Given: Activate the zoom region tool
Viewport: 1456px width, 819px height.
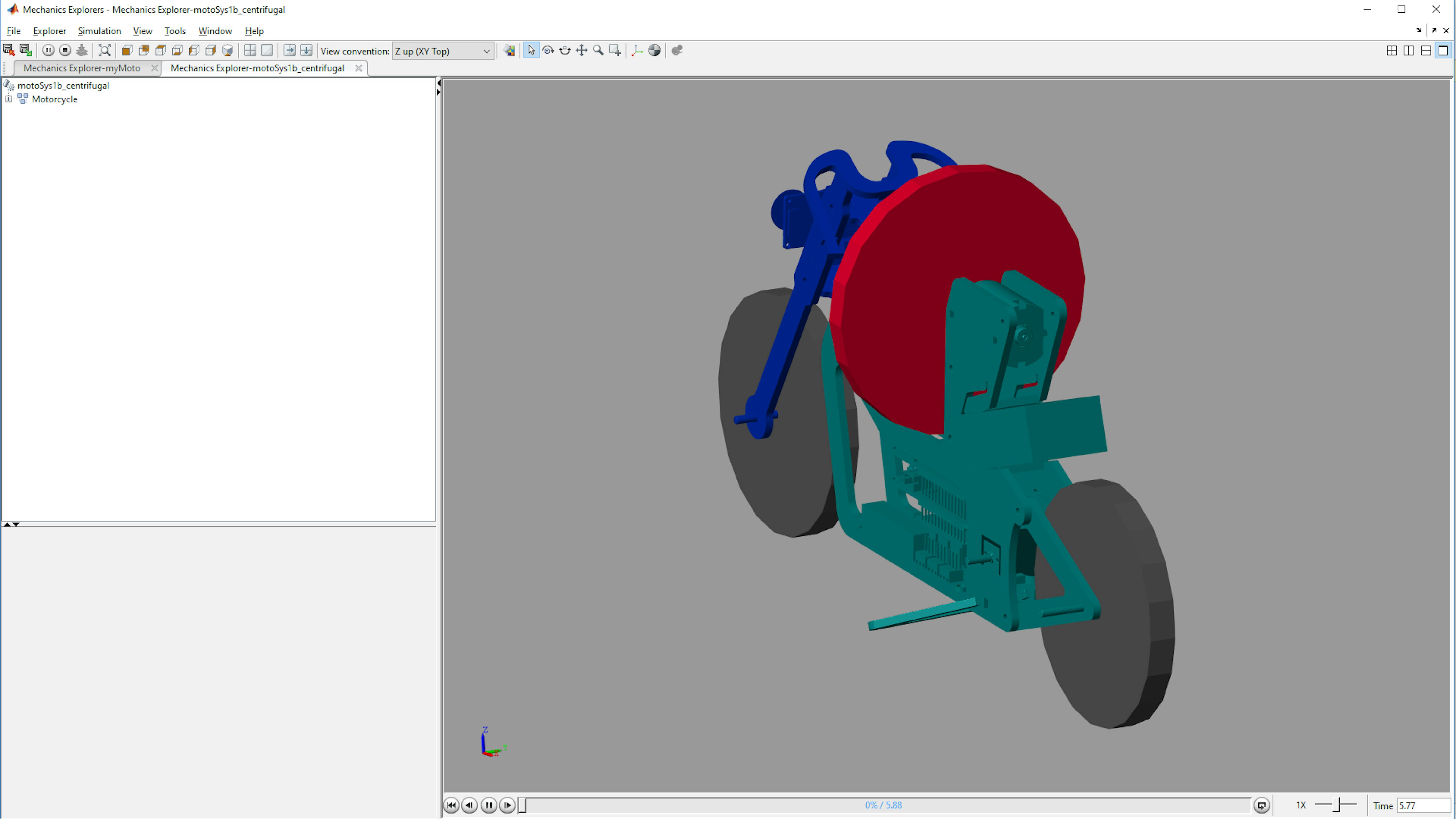Looking at the screenshot, I should (x=615, y=50).
